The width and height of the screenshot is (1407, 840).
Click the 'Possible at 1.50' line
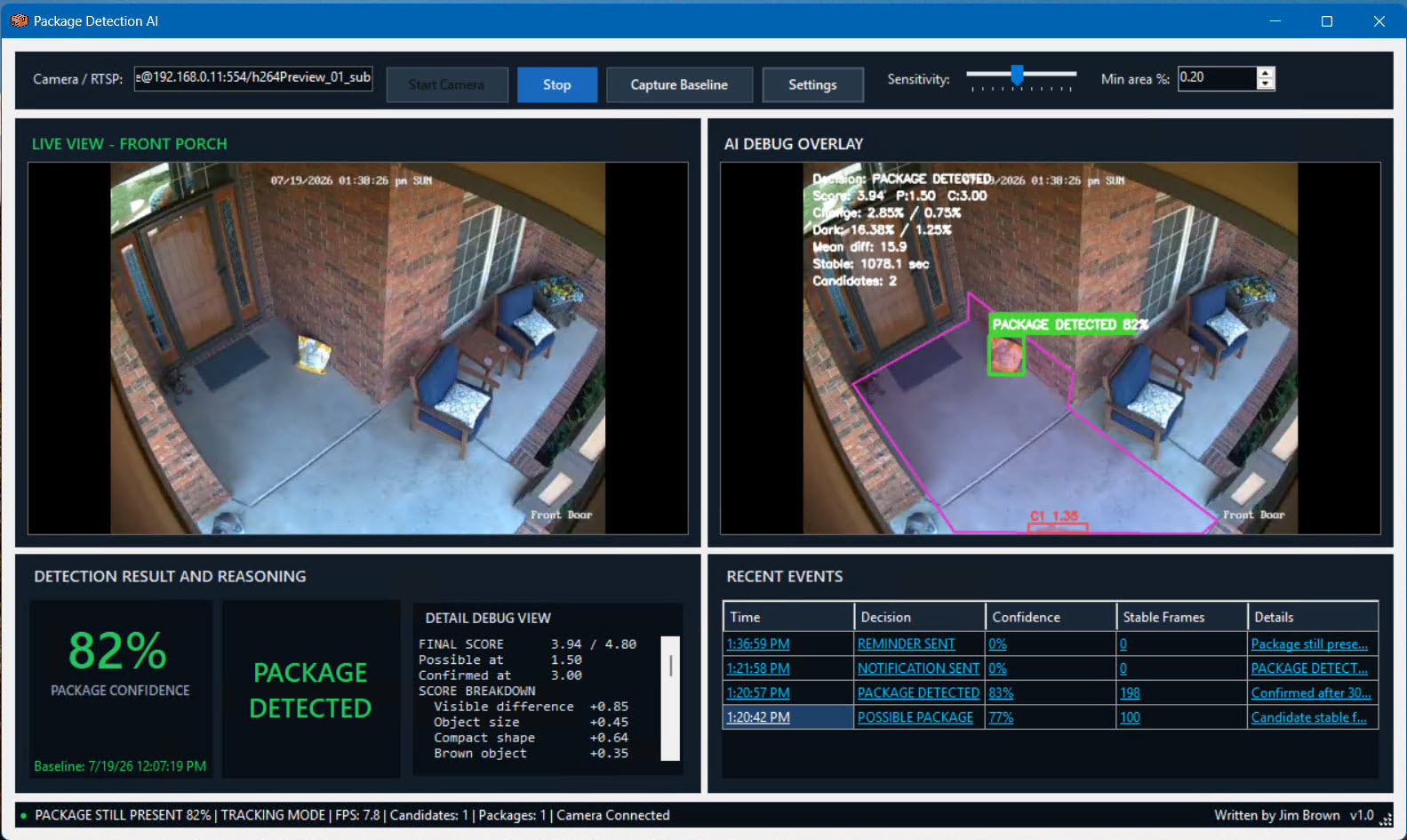point(500,660)
